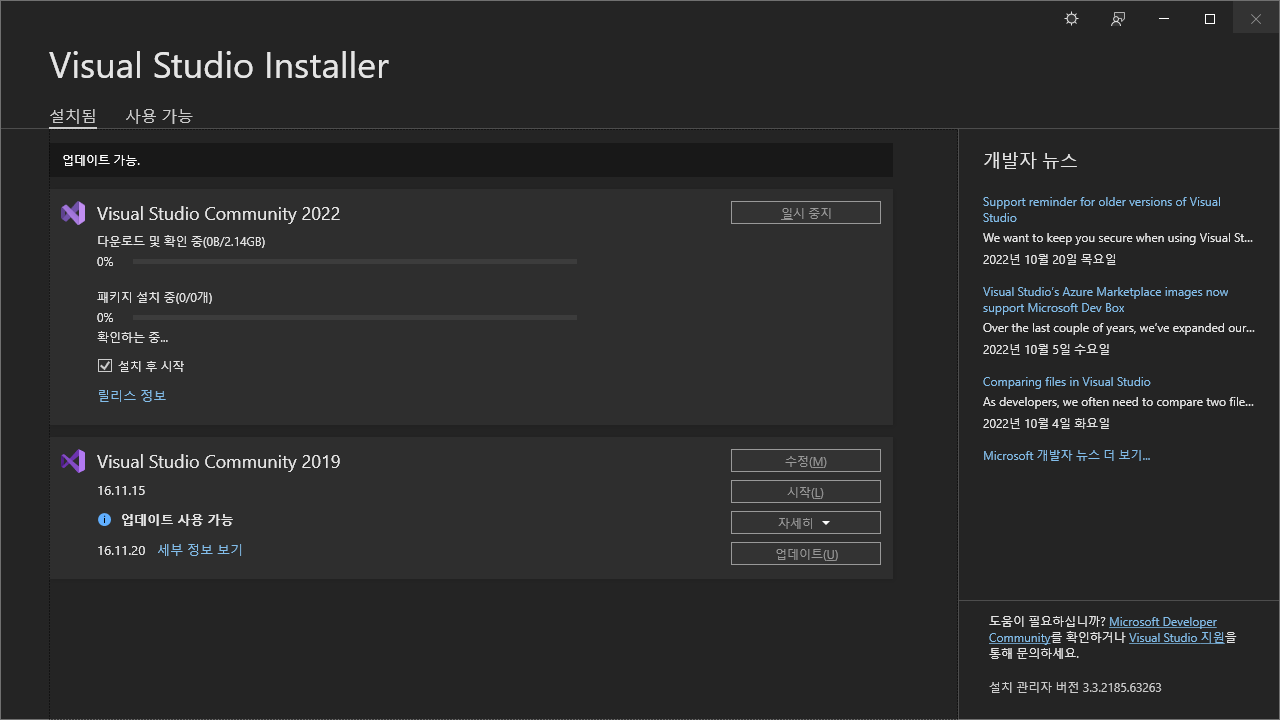The image size is (1280, 720).
Task: Open Visual Studio 지원 link
Action: coord(1177,638)
